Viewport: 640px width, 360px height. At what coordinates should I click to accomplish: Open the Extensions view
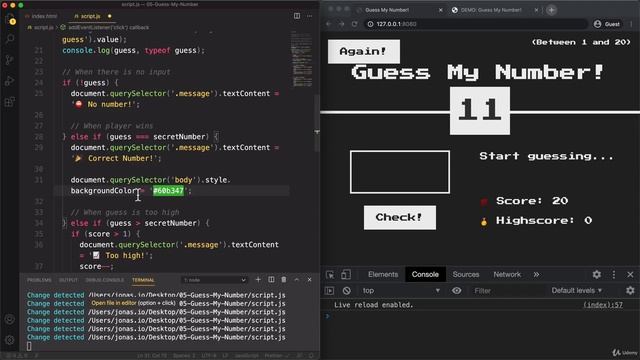pyautogui.click(x=10, y=102)
